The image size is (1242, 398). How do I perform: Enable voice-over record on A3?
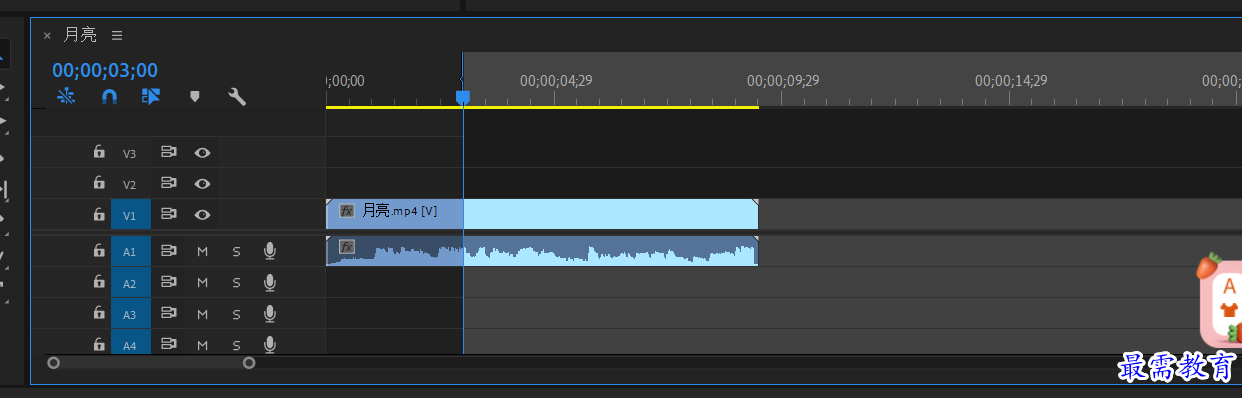(269, 314)
